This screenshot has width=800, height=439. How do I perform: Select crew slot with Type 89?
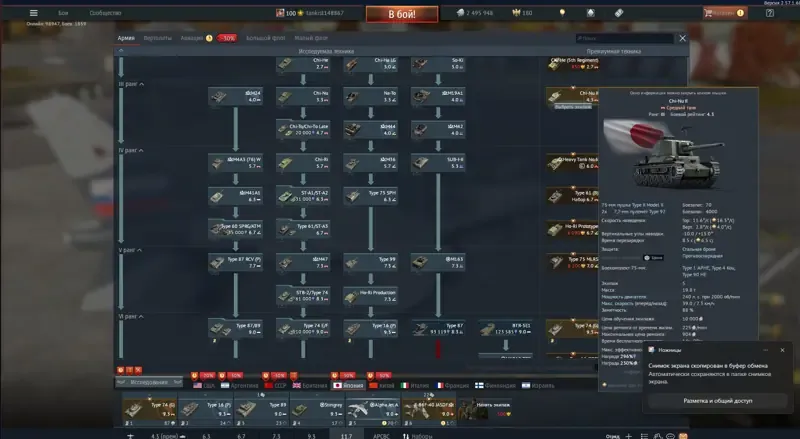click(x=263, y=411)
